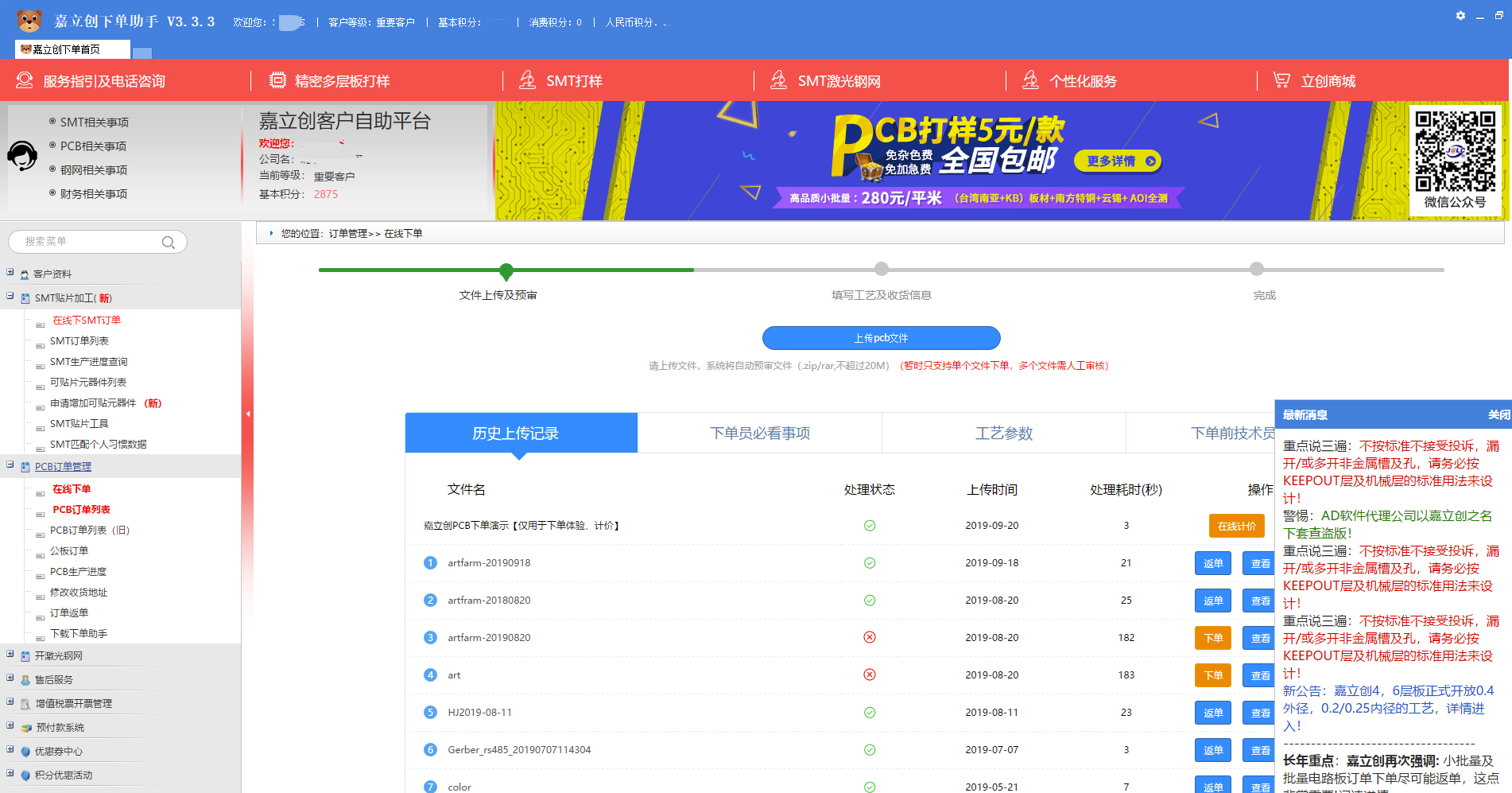This screenshot has width=1512, height=793.
Task: Click the sidebar collapse arrow handle
Action: pos(248,414)
